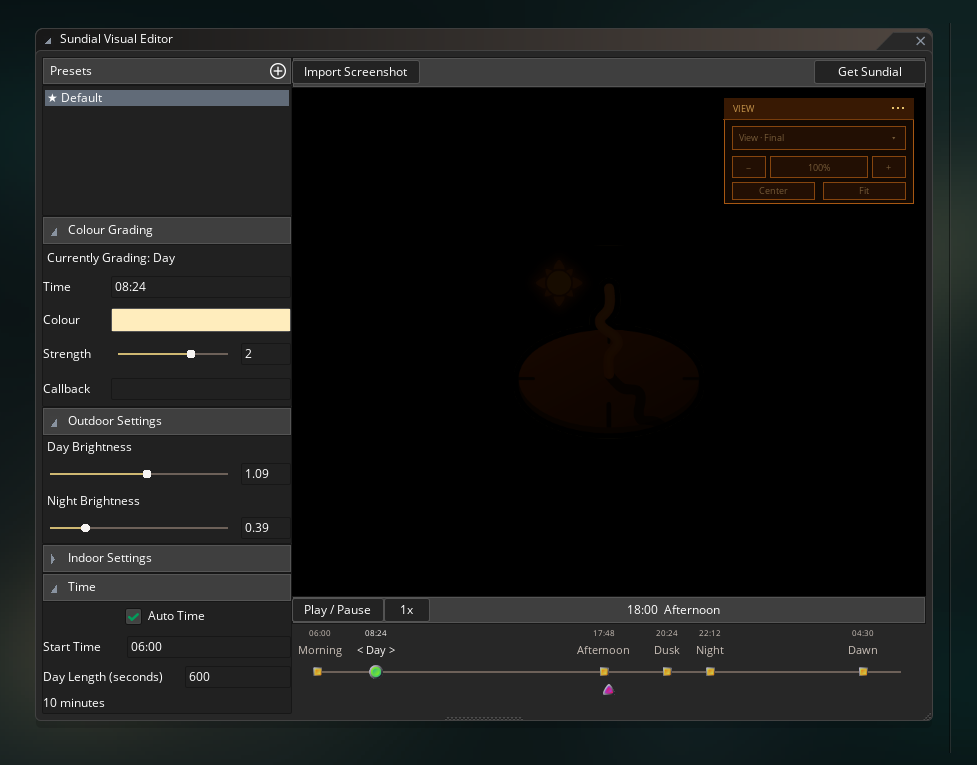Viewport: 977px width, 765px height.
Task: Click Import Screenshot button
Action: (356, 72)
